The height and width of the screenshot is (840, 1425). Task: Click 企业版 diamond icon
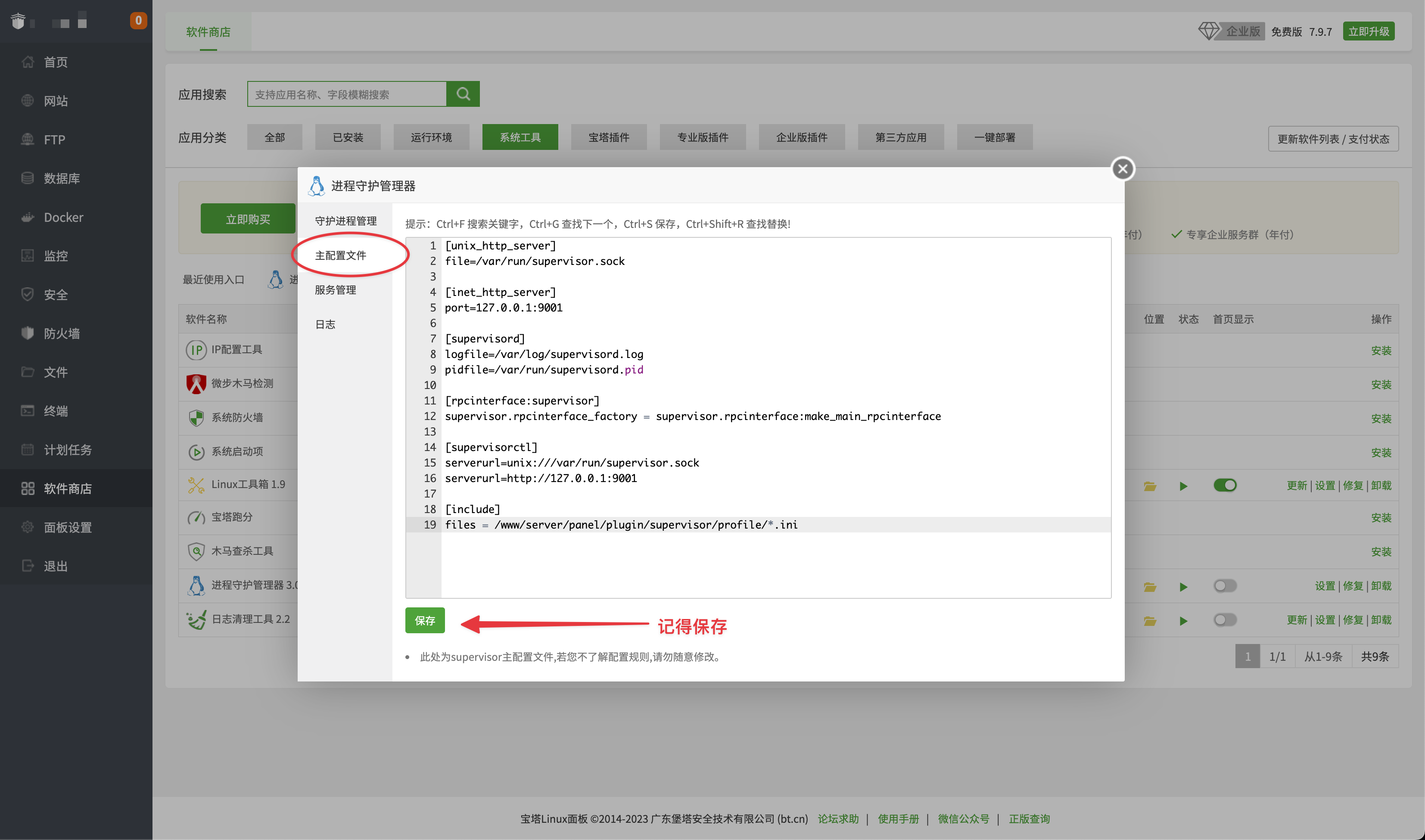(1208, 31)
